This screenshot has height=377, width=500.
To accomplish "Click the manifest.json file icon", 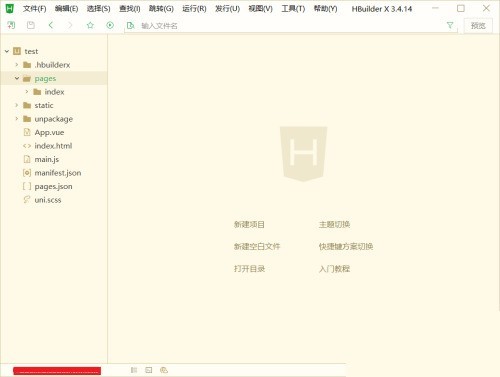I will pyautogui.click(x=27, y=173).
